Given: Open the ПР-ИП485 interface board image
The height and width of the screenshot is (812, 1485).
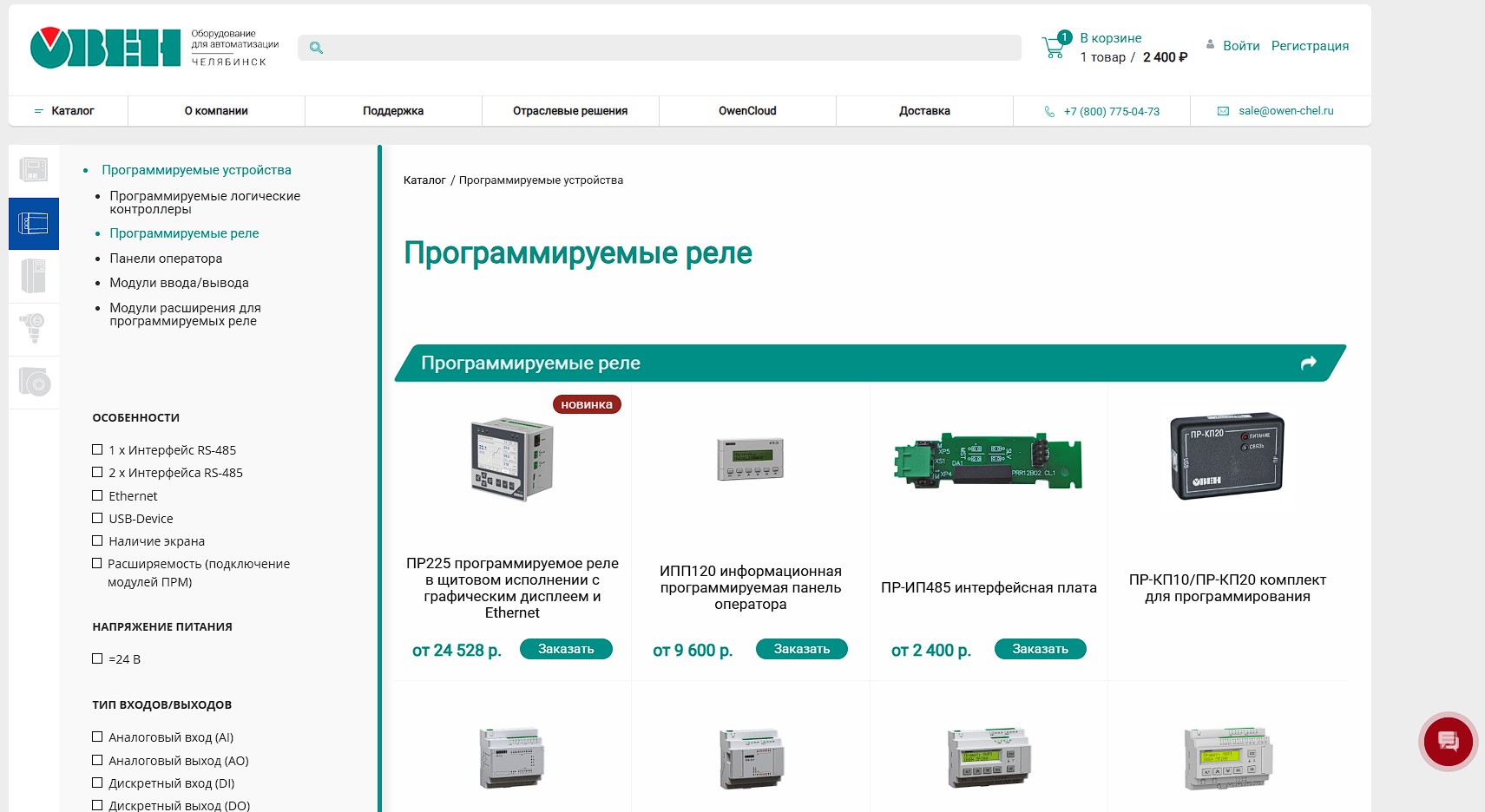Looking at the screenshot, I should 989,462.
